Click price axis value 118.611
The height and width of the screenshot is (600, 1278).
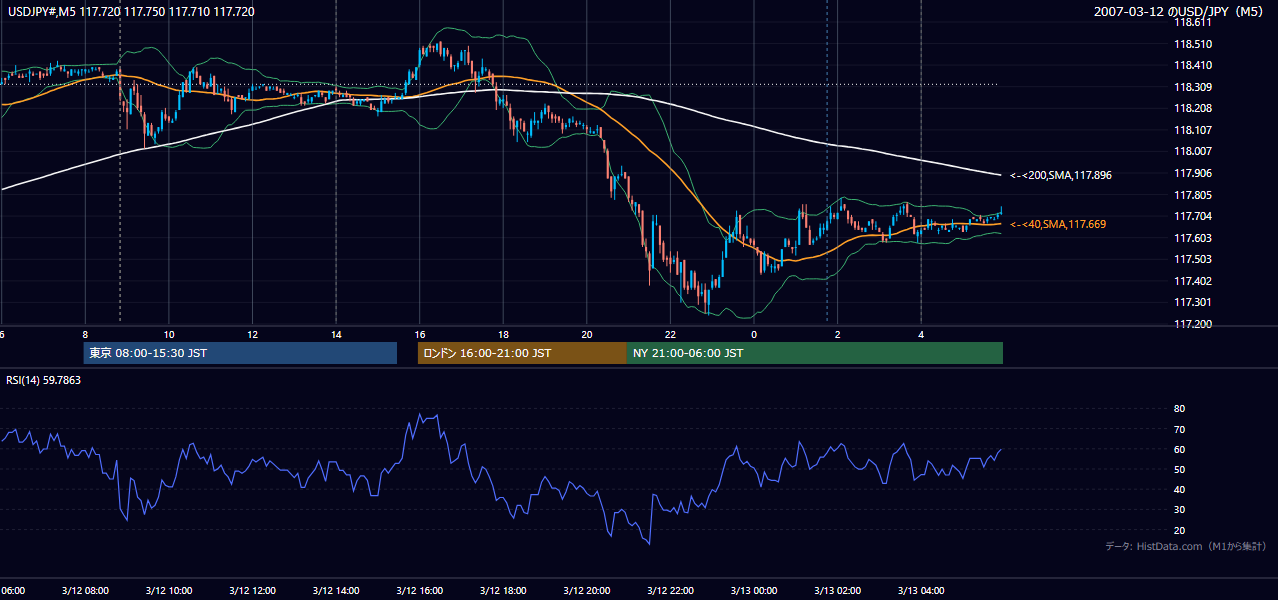pyautogui.click(x=1192, y=22)
